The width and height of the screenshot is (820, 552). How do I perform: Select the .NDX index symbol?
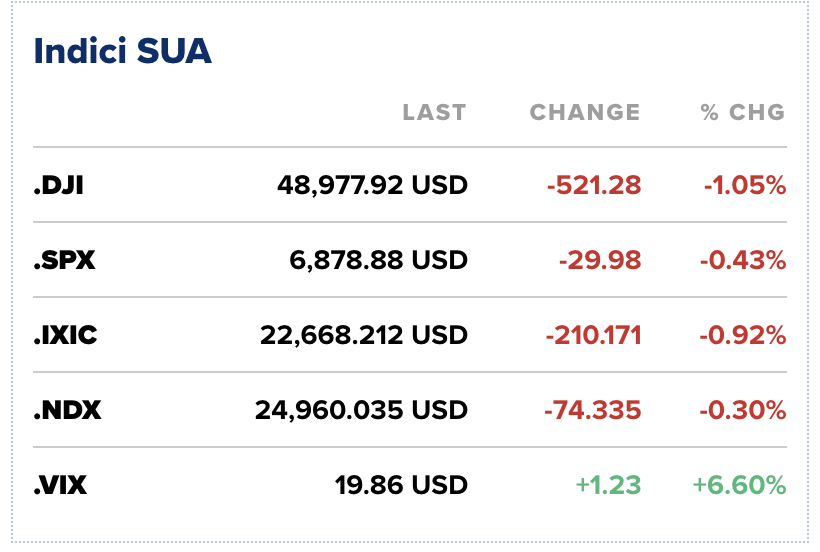pyautogui.click(x=67, y=410)
